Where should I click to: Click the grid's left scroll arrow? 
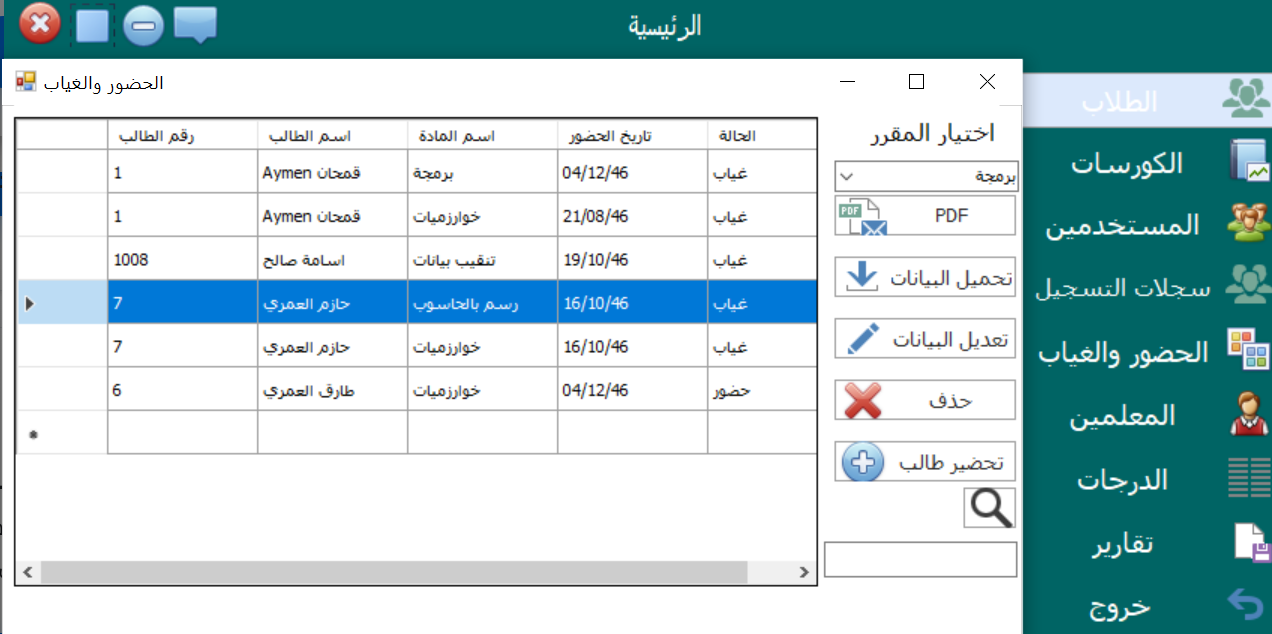point(28,572)
